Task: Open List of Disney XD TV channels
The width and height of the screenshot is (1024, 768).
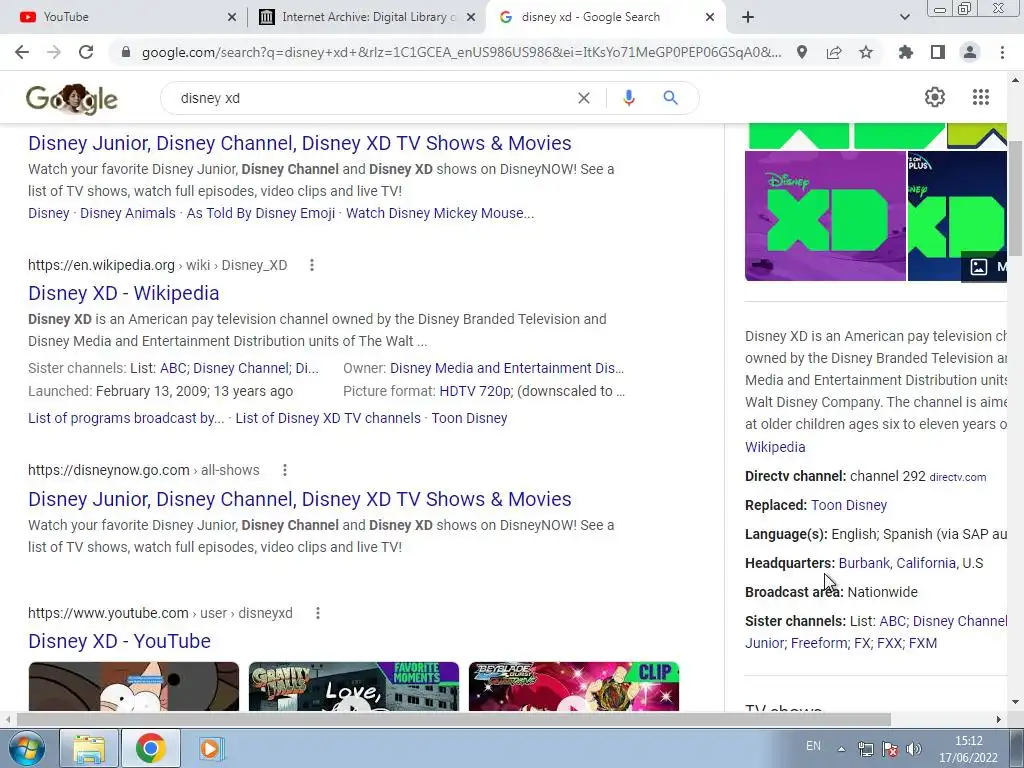Action: 328,418
